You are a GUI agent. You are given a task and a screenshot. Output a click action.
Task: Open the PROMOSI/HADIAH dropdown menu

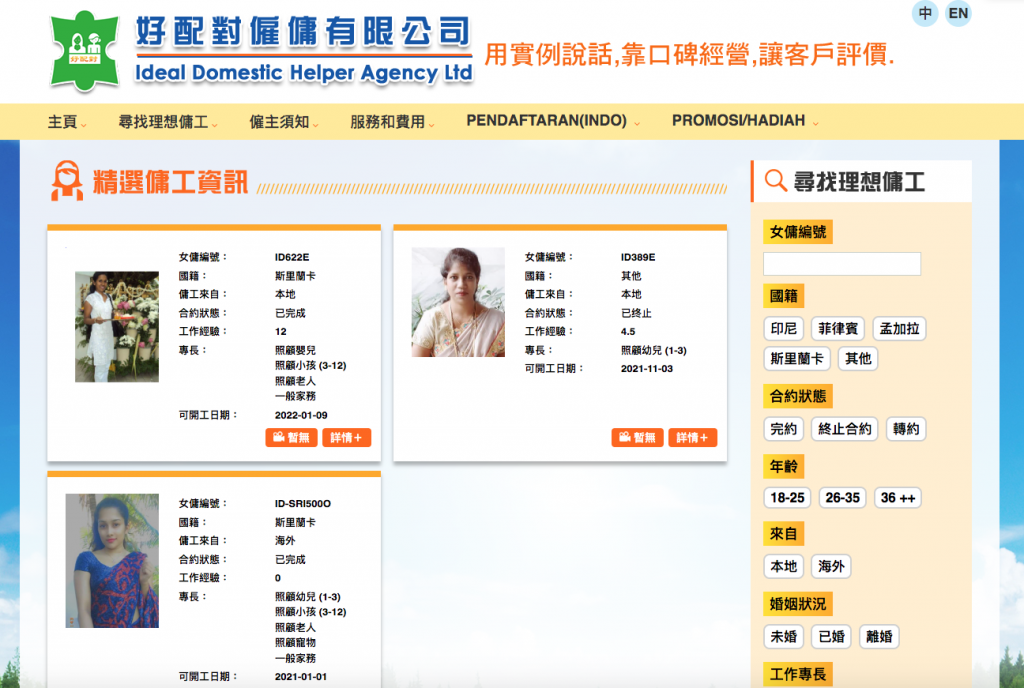pyautogui.click(x=736, y=120)
